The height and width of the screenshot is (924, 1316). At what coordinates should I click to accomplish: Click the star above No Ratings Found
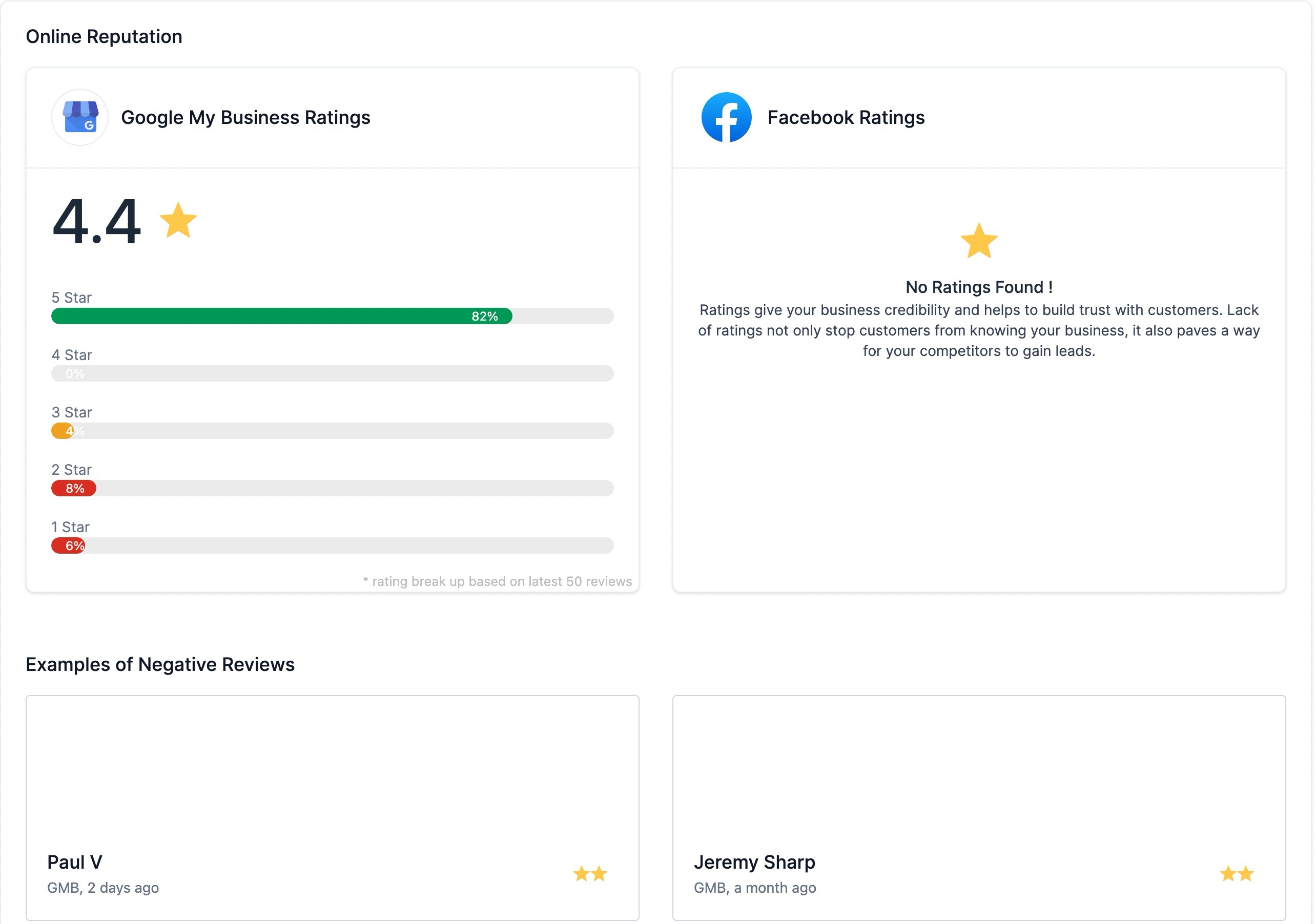point(978,241)
